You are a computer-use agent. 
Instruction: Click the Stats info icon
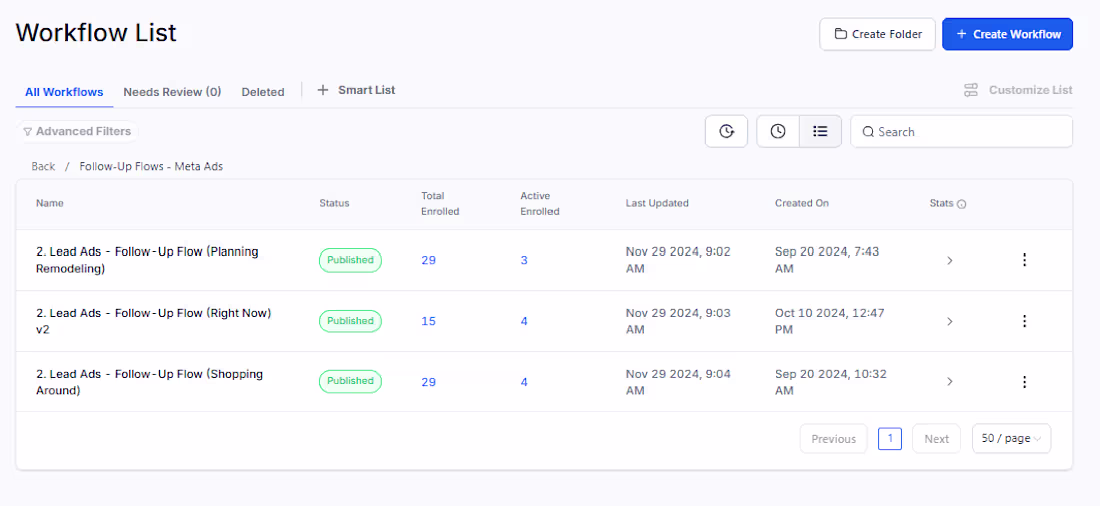point(962,204)
